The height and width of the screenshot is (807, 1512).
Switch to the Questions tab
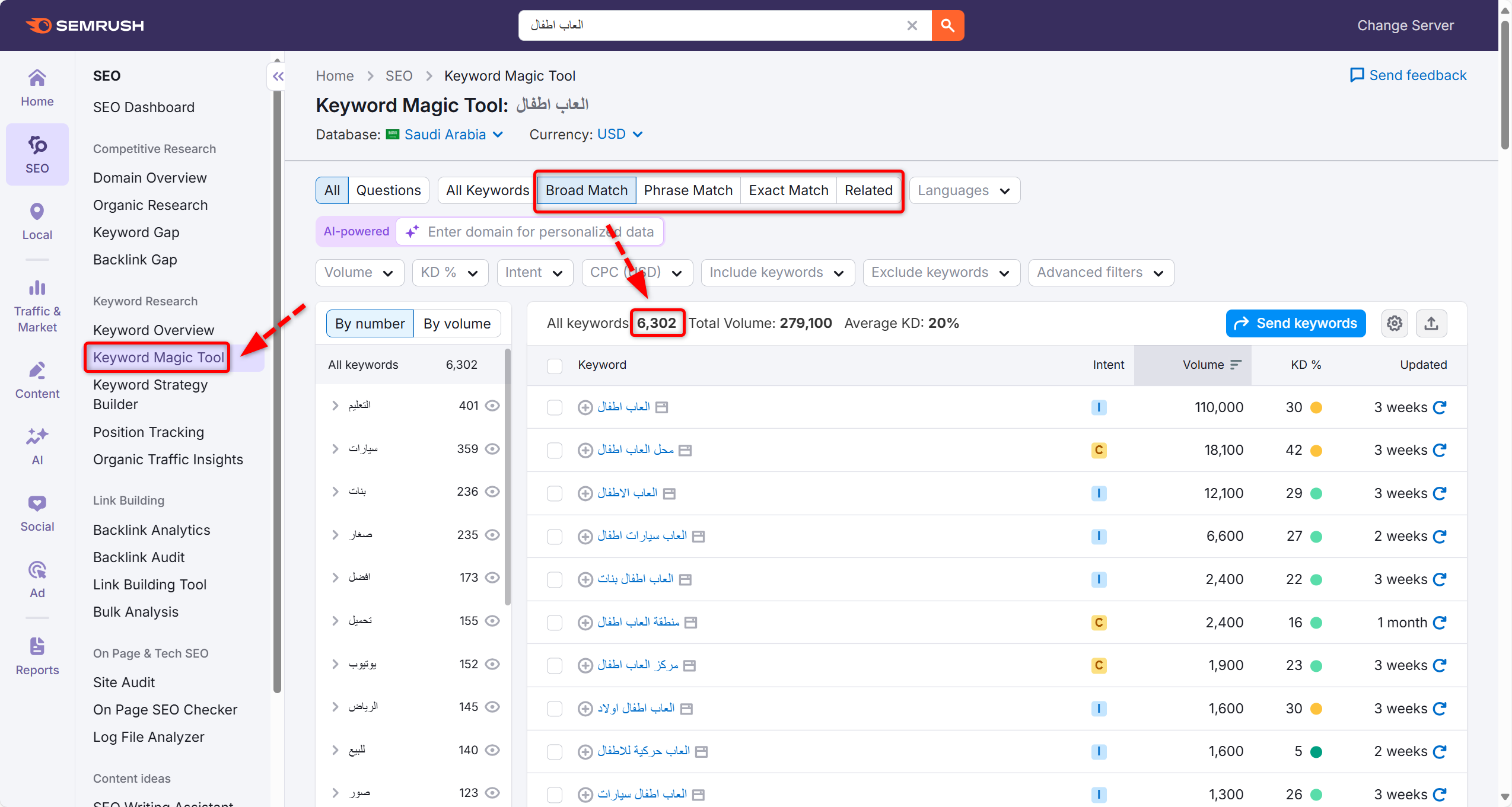(389, 190)
